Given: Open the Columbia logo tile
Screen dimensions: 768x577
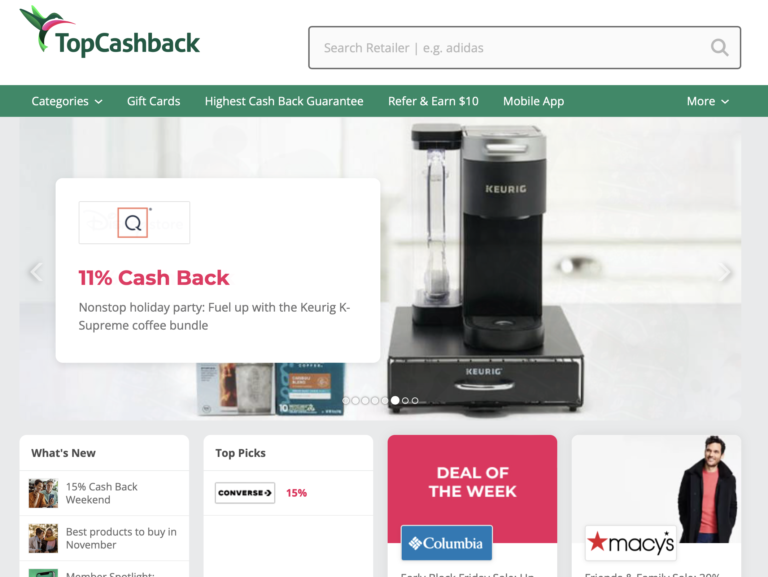Looking at the screenshot, I should pos(447,543).
